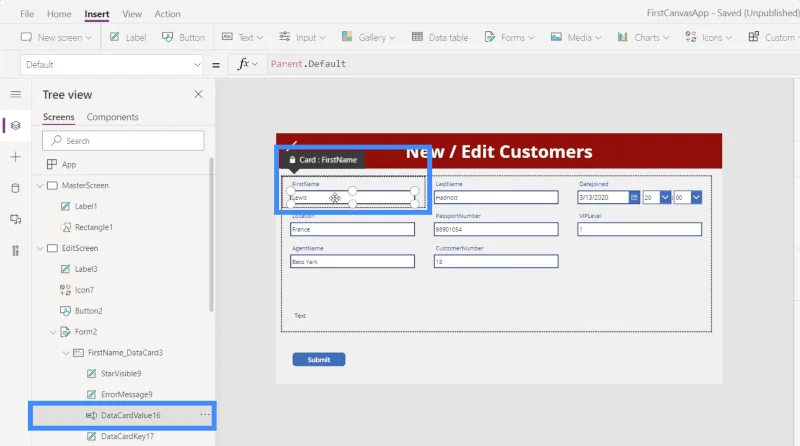Select the Screens tab
This screenshot has width=800, height=446.
59,117
